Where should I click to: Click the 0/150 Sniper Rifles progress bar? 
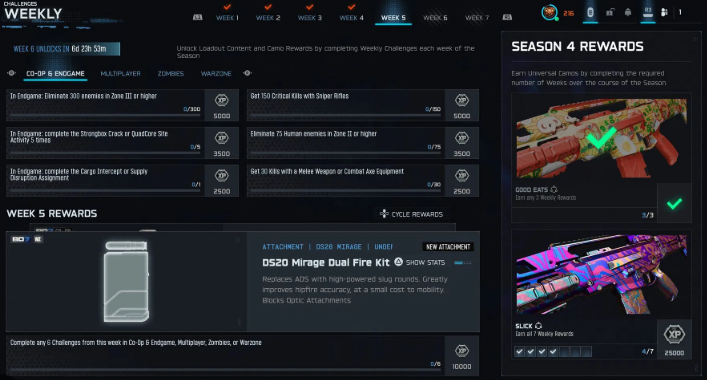click(345, 115)
